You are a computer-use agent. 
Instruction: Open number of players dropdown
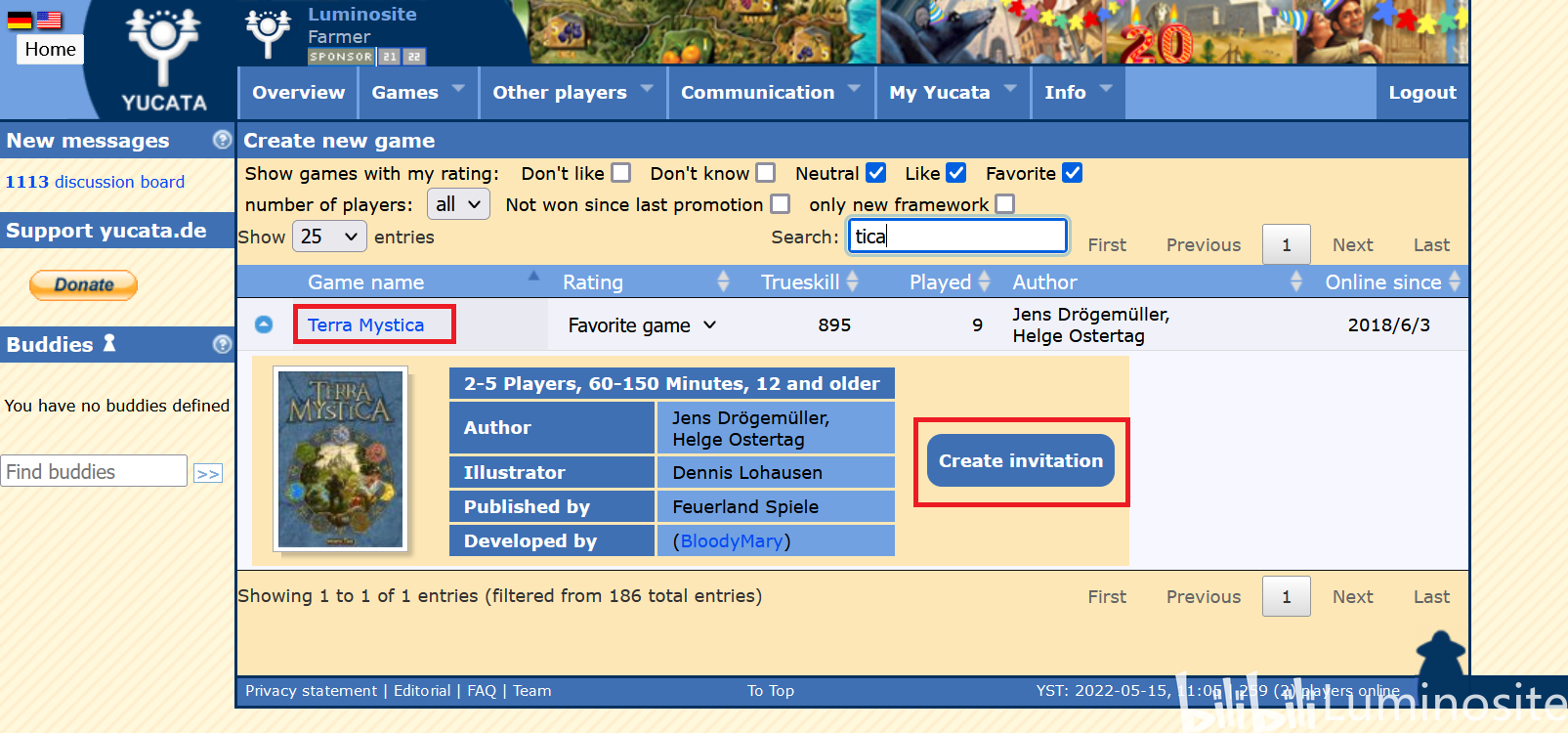click(x=458, y=204)
